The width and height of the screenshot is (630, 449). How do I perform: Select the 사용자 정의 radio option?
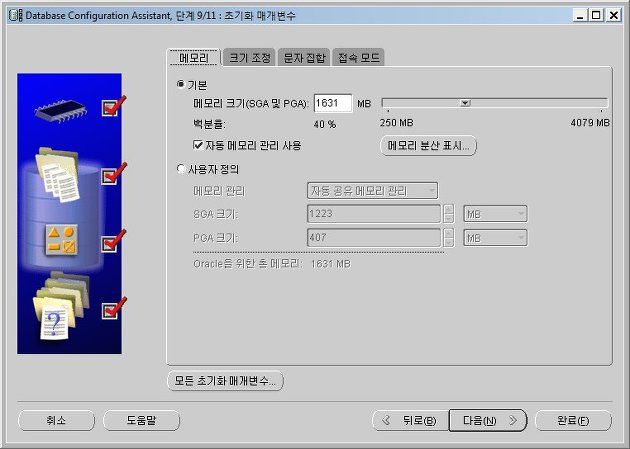[x=181, y=169]
